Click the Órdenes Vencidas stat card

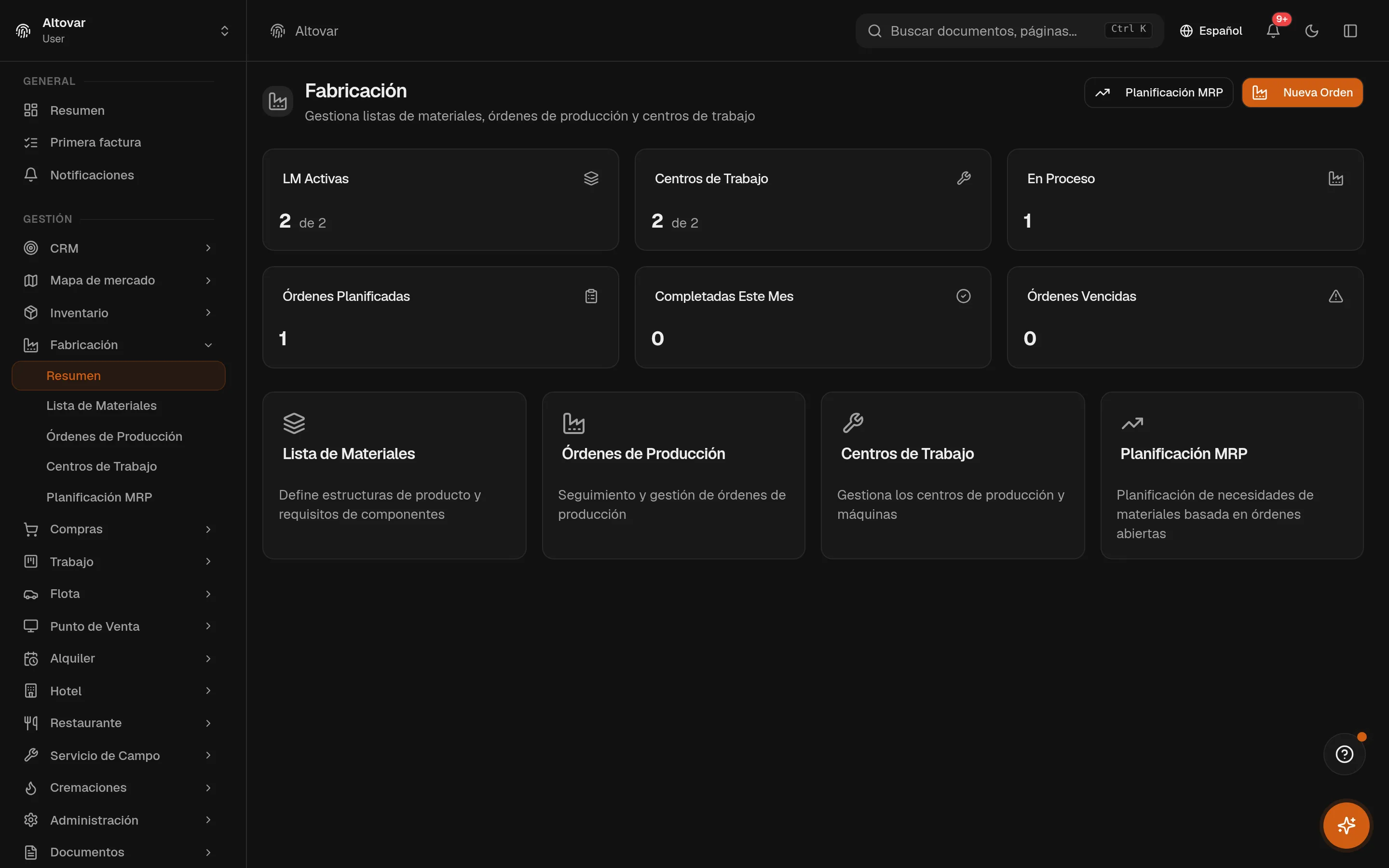click(1185, 317)
